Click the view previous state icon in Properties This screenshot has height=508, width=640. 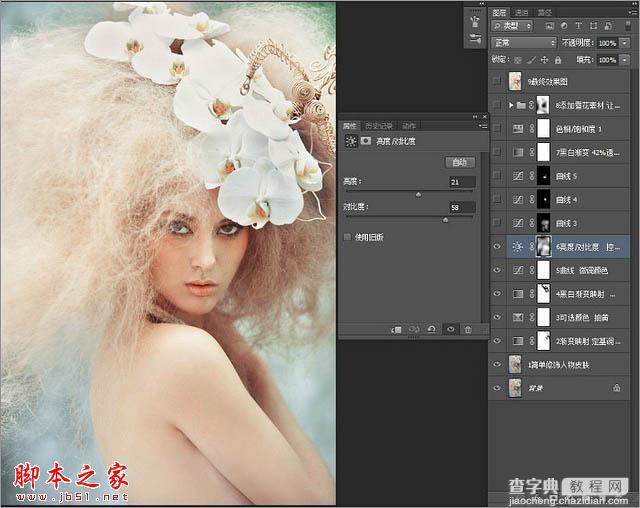pyautogui.click(x=414, y=329)
